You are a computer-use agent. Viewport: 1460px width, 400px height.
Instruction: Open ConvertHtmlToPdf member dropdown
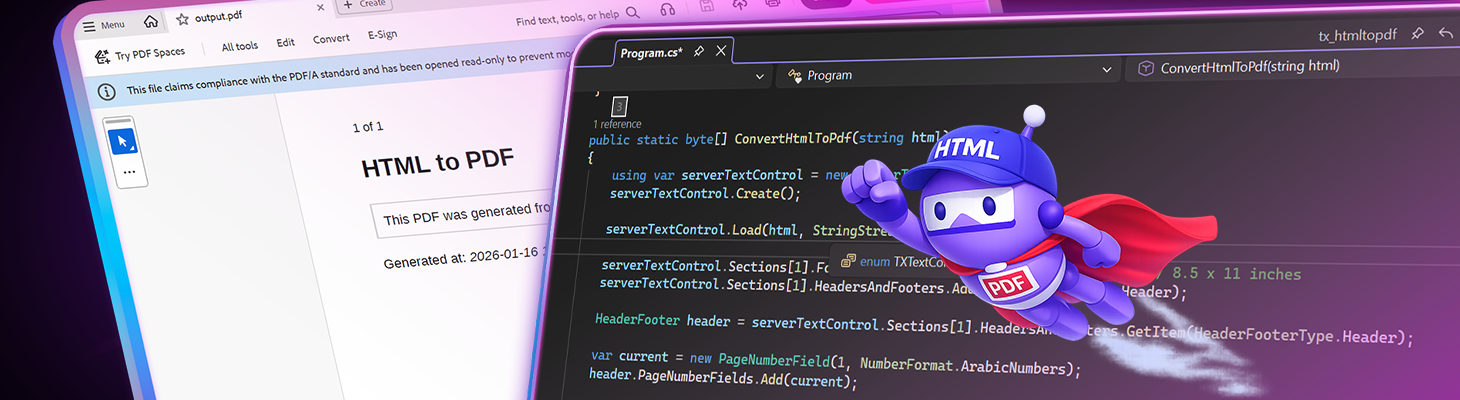point(1290,67)
